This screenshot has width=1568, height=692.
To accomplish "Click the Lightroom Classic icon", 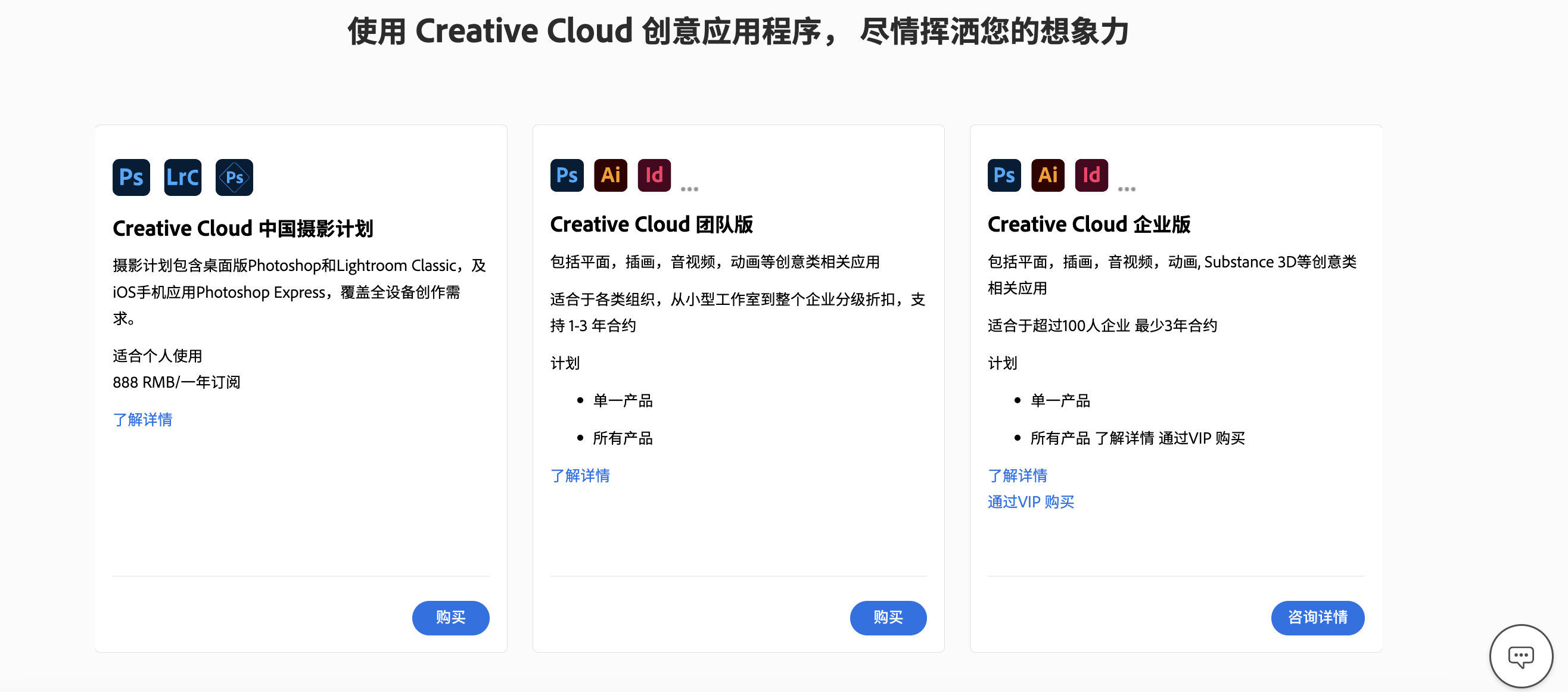I will [x=182, y=177].
